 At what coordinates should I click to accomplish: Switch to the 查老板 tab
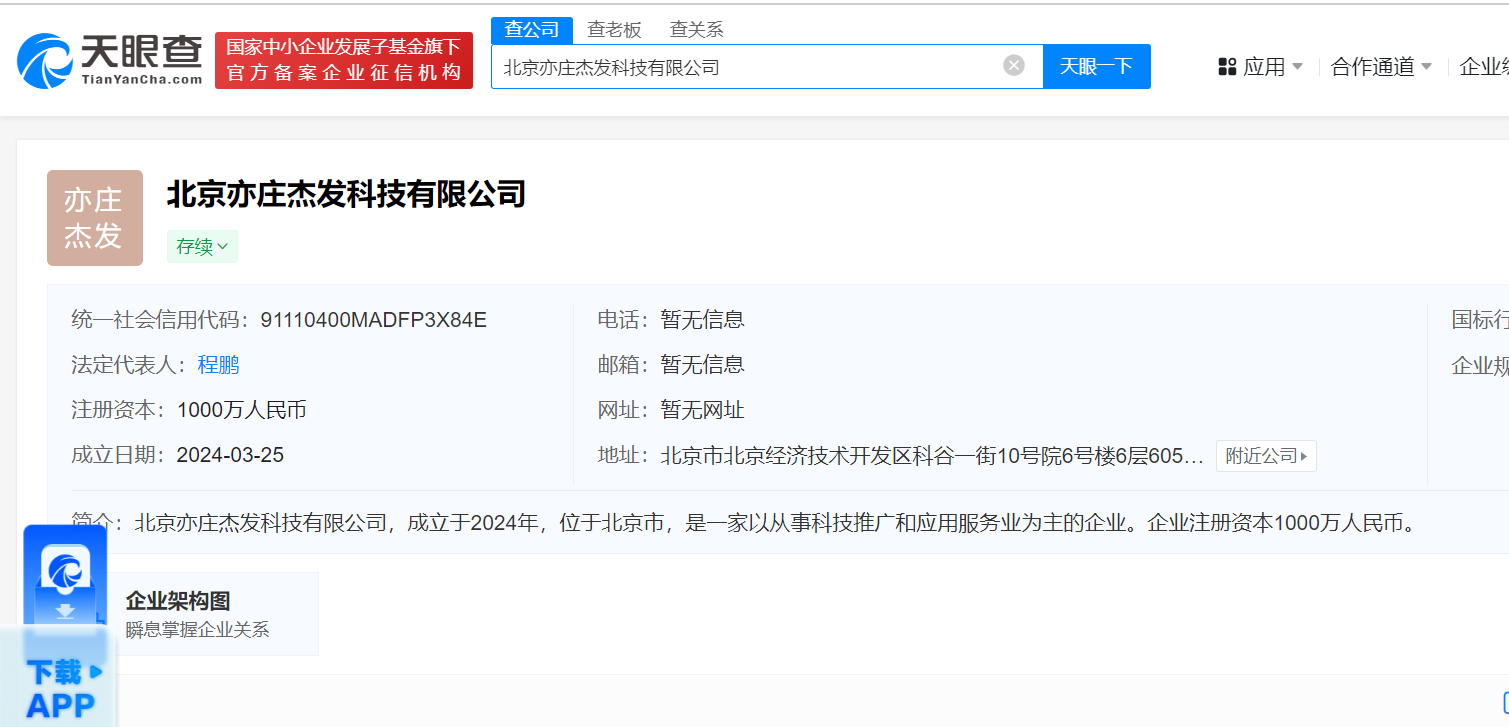[x=614, y=30]
